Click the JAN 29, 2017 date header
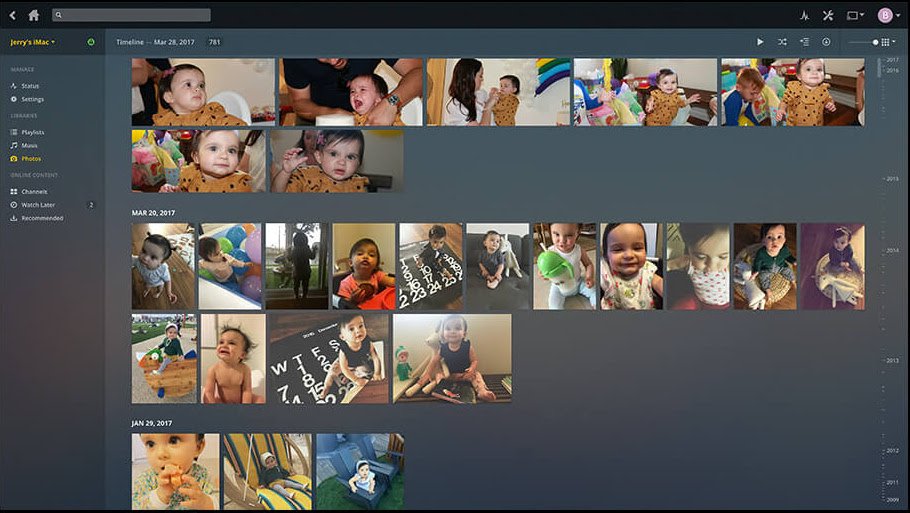910x513 pixels. point(152,424)
